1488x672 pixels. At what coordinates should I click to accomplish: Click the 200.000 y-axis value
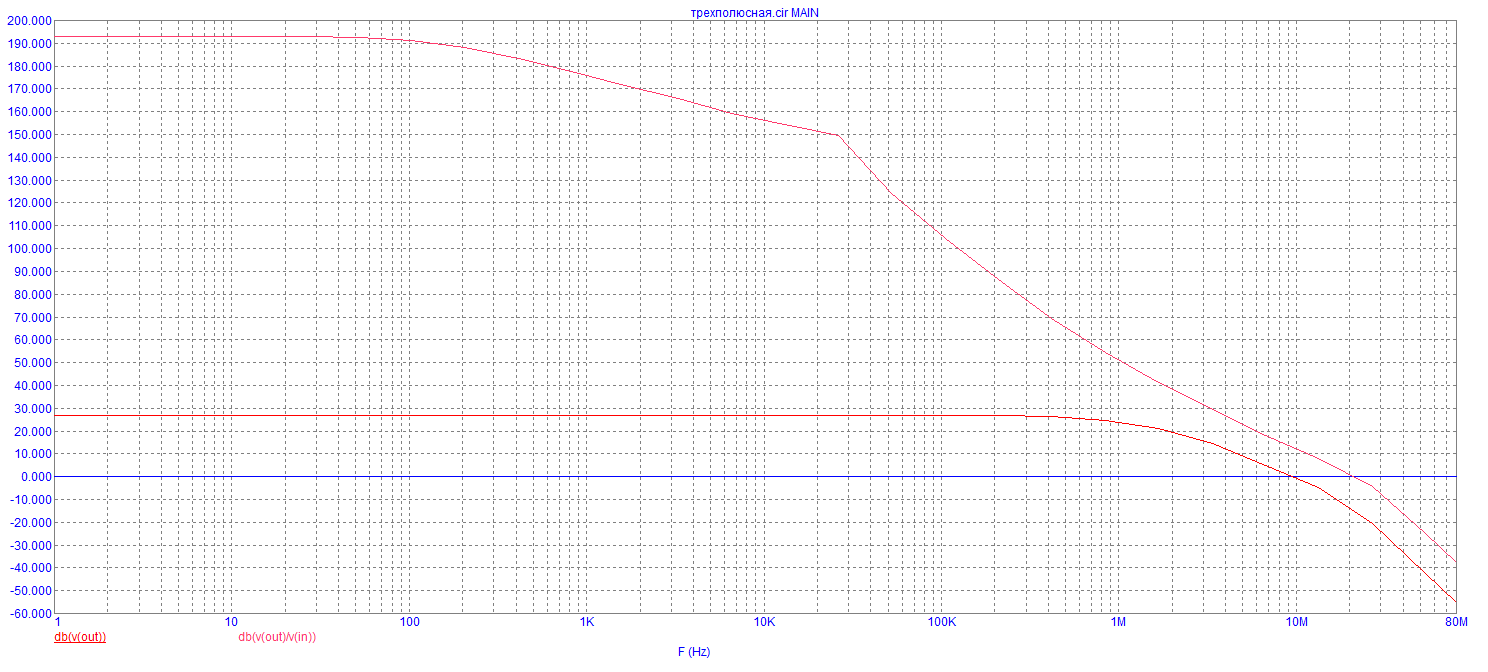tap(31, 21)
